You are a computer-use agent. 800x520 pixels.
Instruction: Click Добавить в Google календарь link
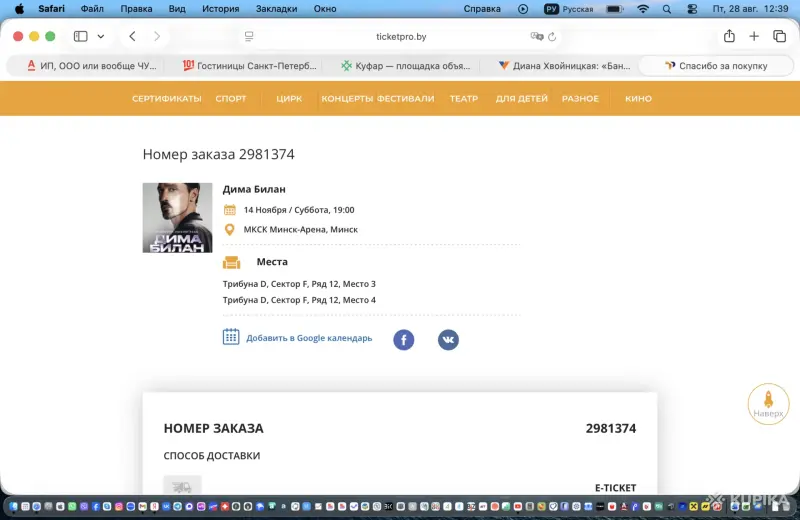309,338
